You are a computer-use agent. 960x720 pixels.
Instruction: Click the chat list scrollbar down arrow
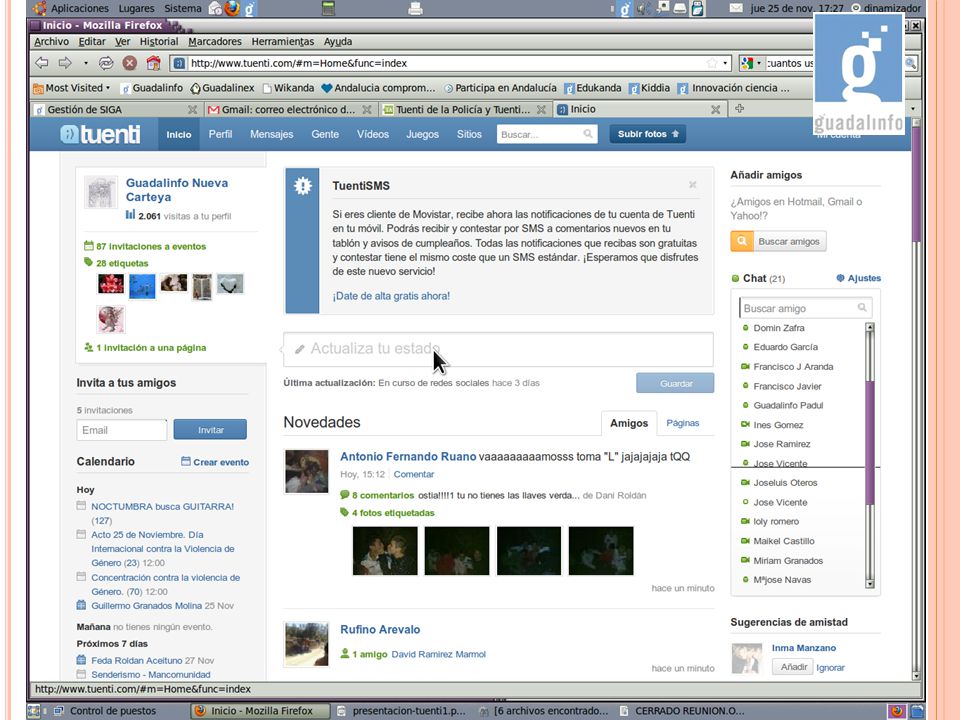869,583
